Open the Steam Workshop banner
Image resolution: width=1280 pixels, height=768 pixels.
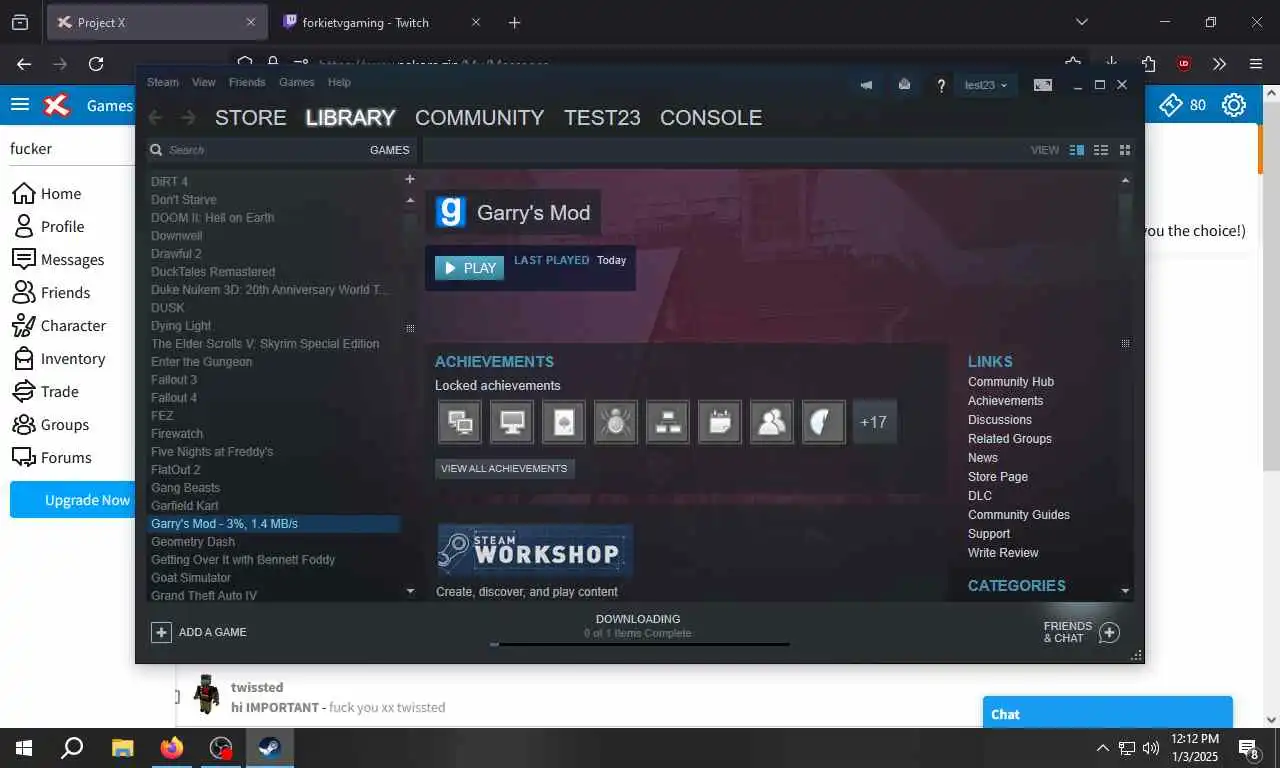tap(535, 551)
